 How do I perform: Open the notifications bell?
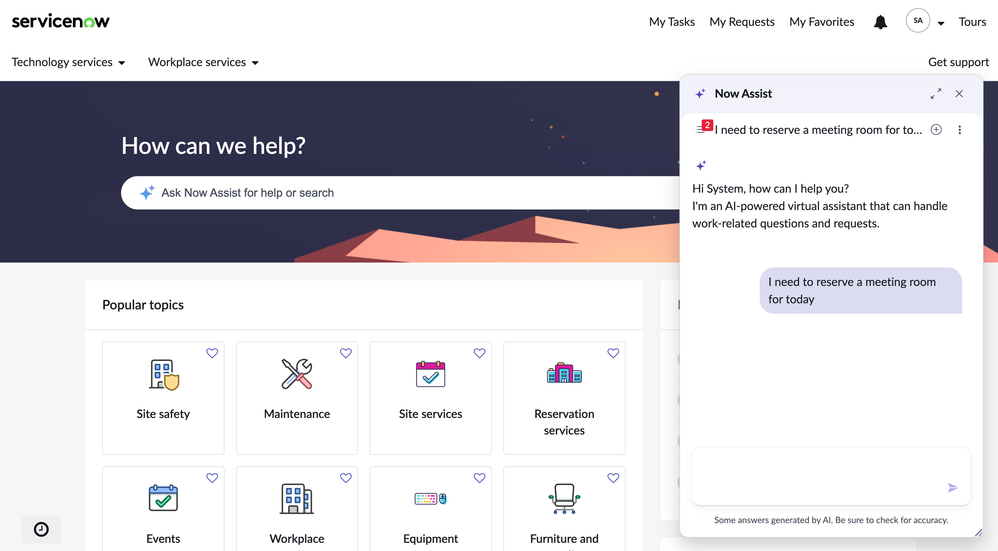click(880, 22)
